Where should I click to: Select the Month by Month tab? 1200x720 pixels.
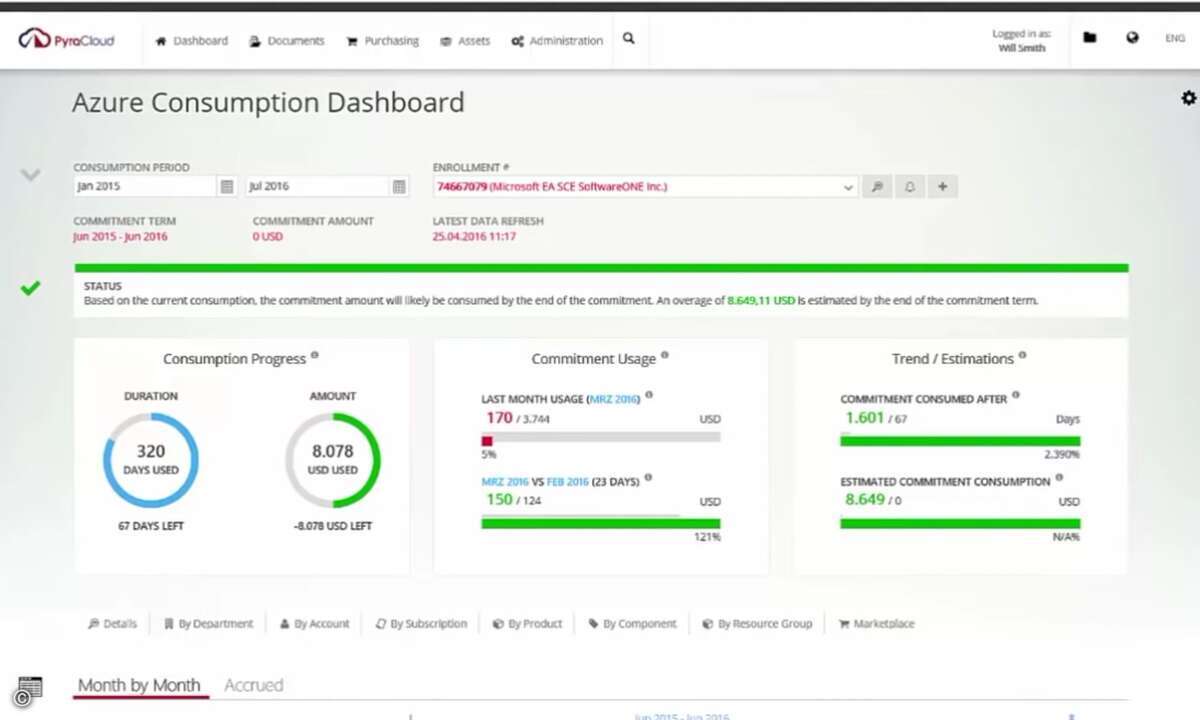click(139, 685)
